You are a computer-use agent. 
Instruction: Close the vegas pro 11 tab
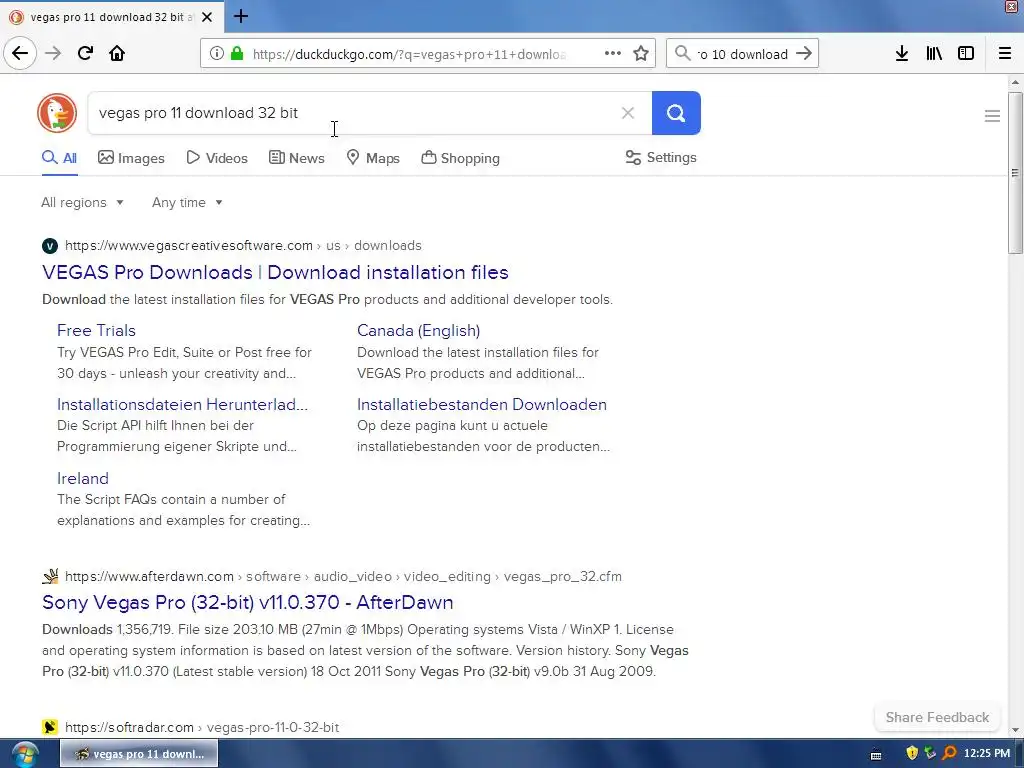(207, 17)
